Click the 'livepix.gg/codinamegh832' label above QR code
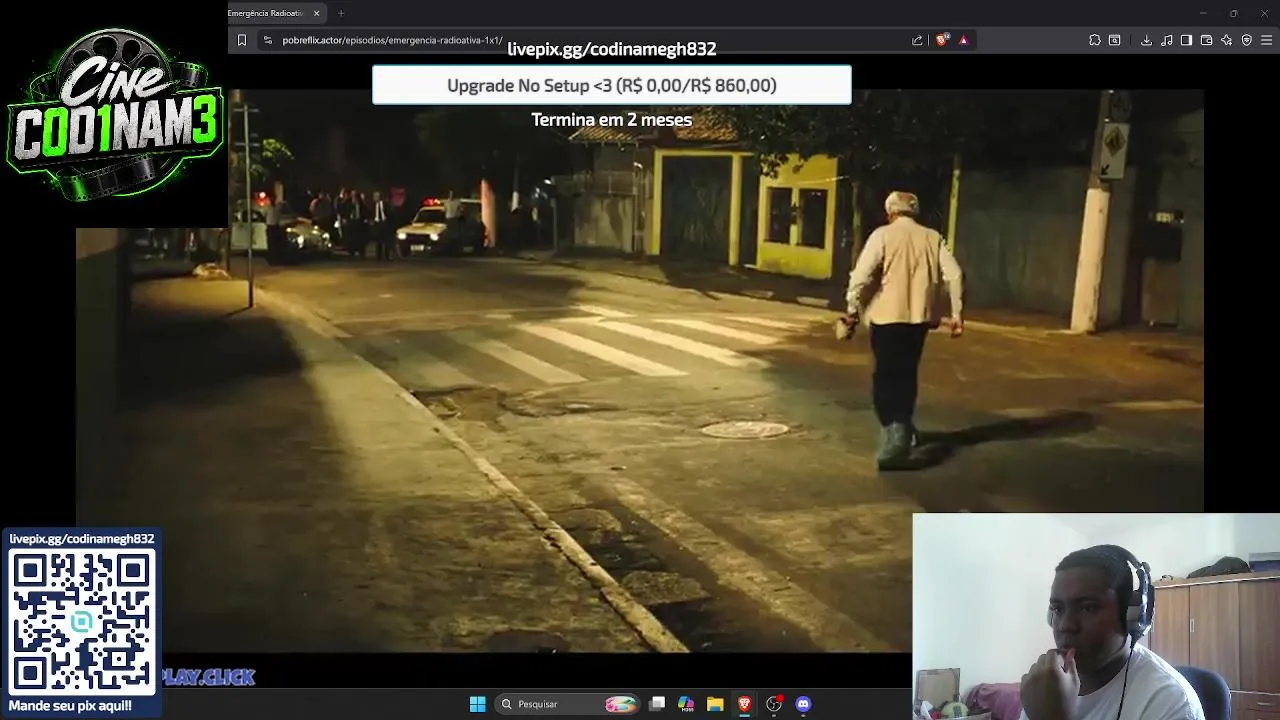The height and width of the screenshot is (720, 1280). click(x=82, y=539)
